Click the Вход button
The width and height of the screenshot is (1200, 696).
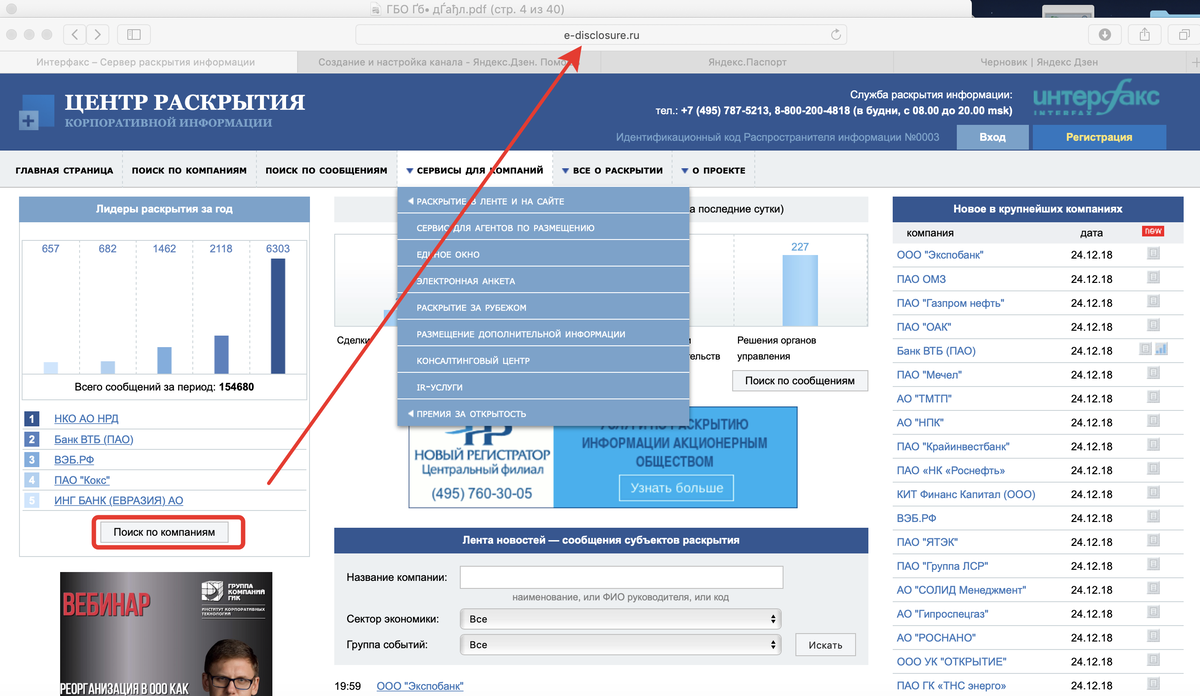[x=992, y=137]
